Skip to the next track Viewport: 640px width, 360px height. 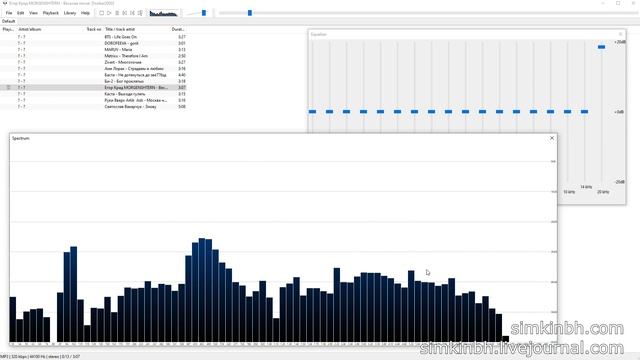tap(132, 13)
